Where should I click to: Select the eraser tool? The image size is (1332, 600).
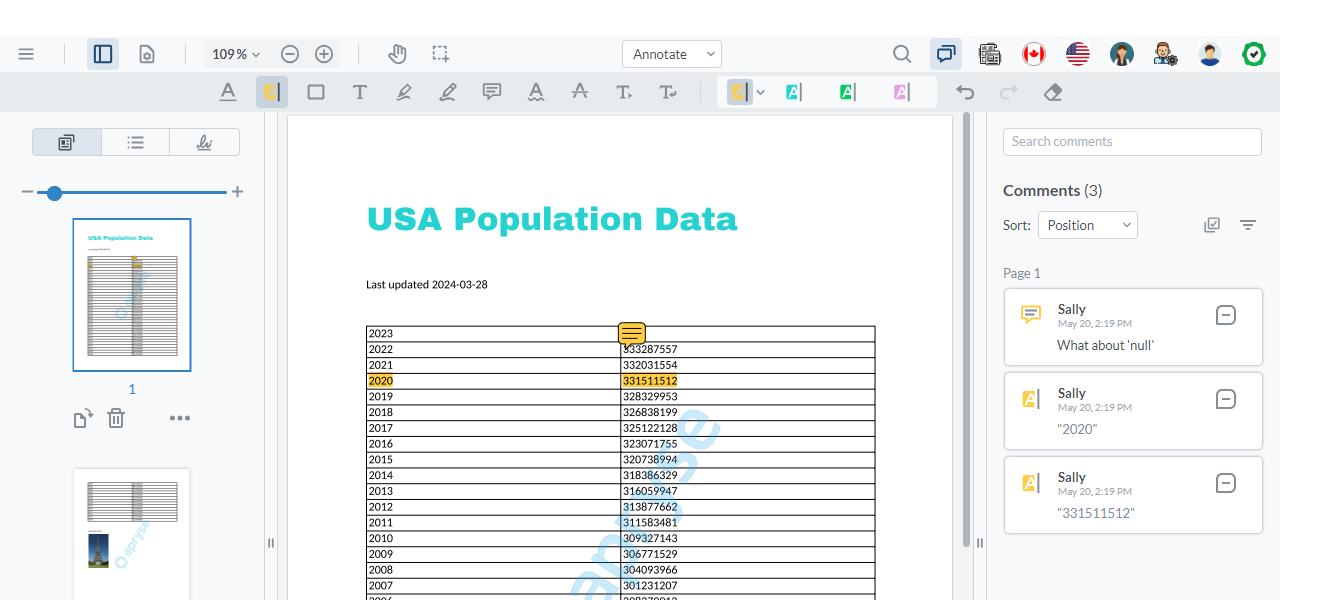(1052, 92)
